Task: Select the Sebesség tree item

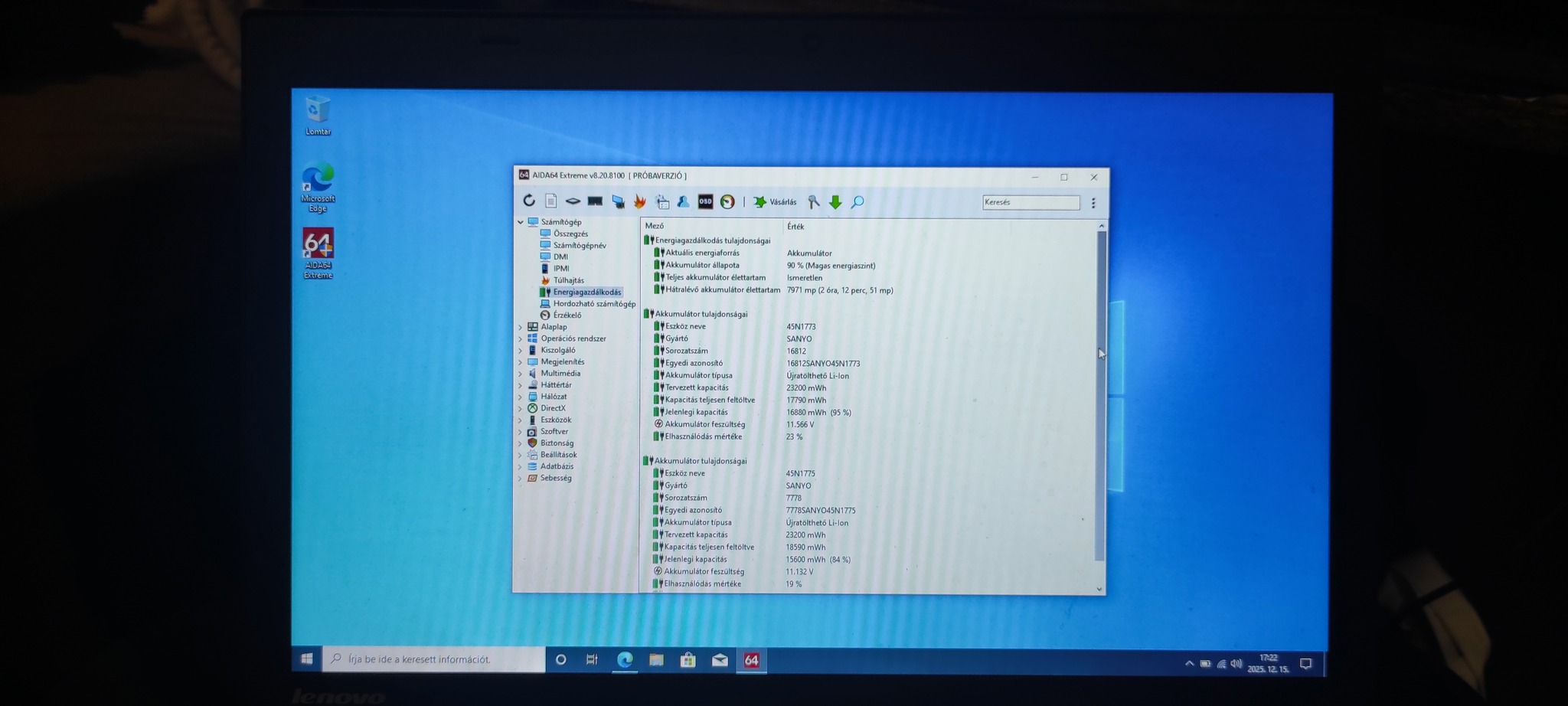Action: pyautogui.click(x=555, y=478)
